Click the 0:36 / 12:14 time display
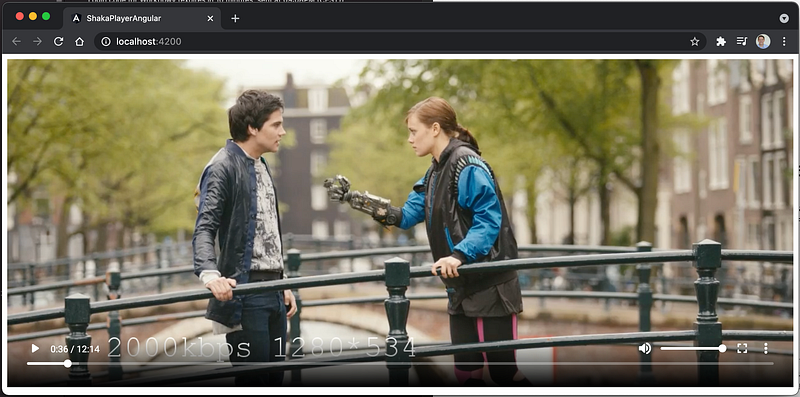Screen dimensions: 800x397 click(x=74, y=349)
